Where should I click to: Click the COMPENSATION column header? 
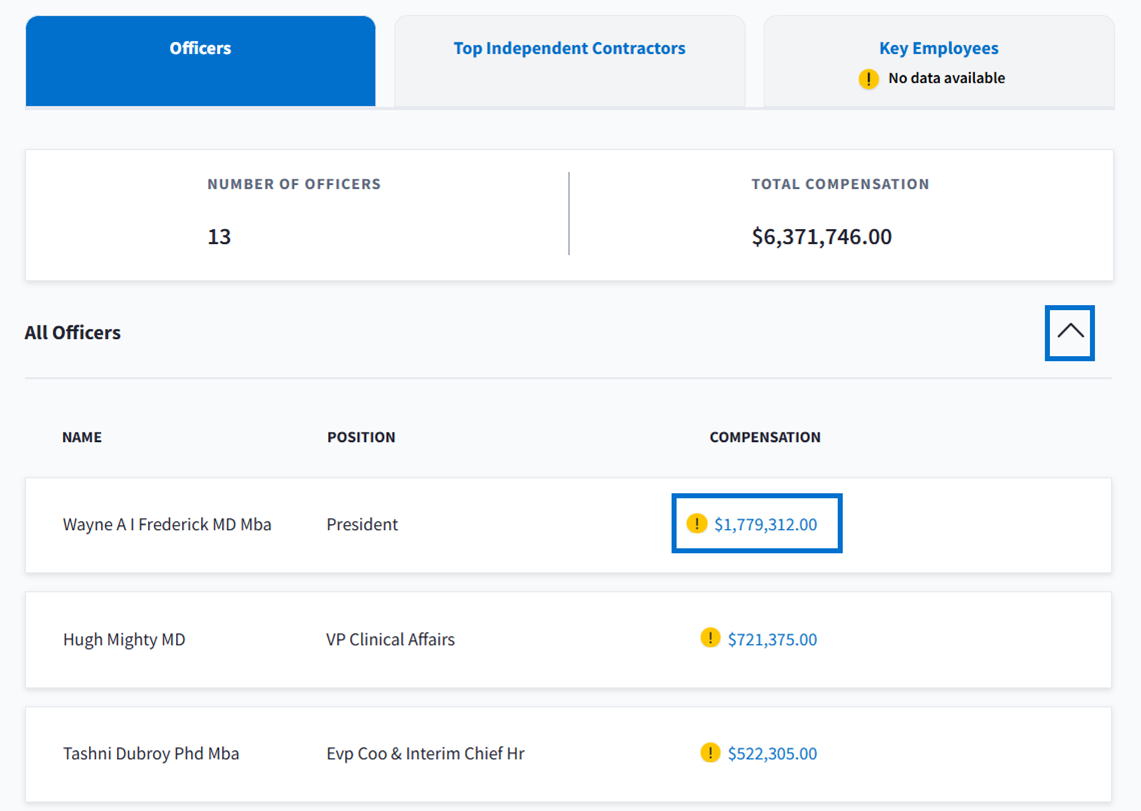[x=765, y=437]
